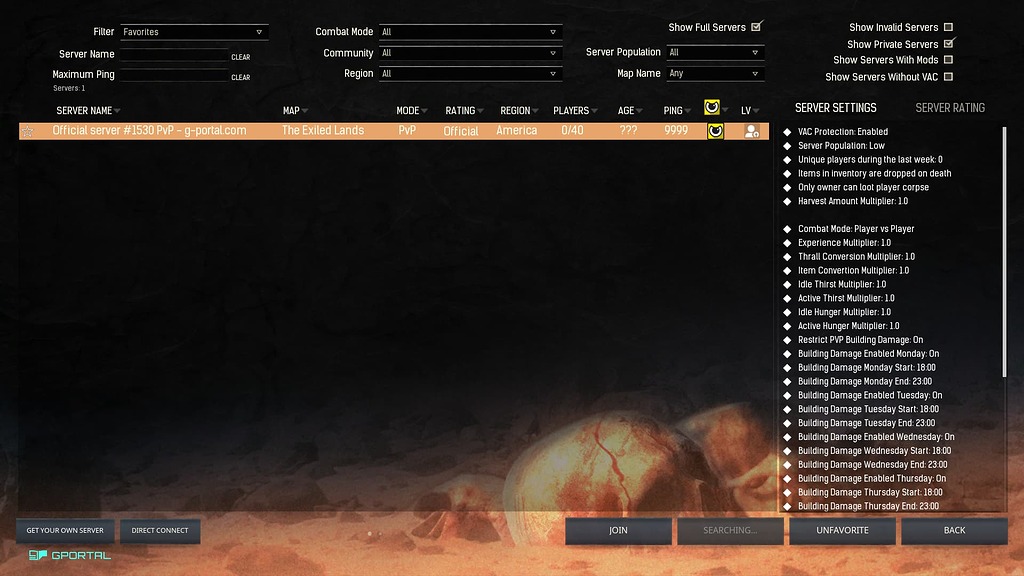Image resolution: width=1024 pixels, height=576 pixels.
Task: Click the official server player icon in the LV column
Action: pos(751,130)
